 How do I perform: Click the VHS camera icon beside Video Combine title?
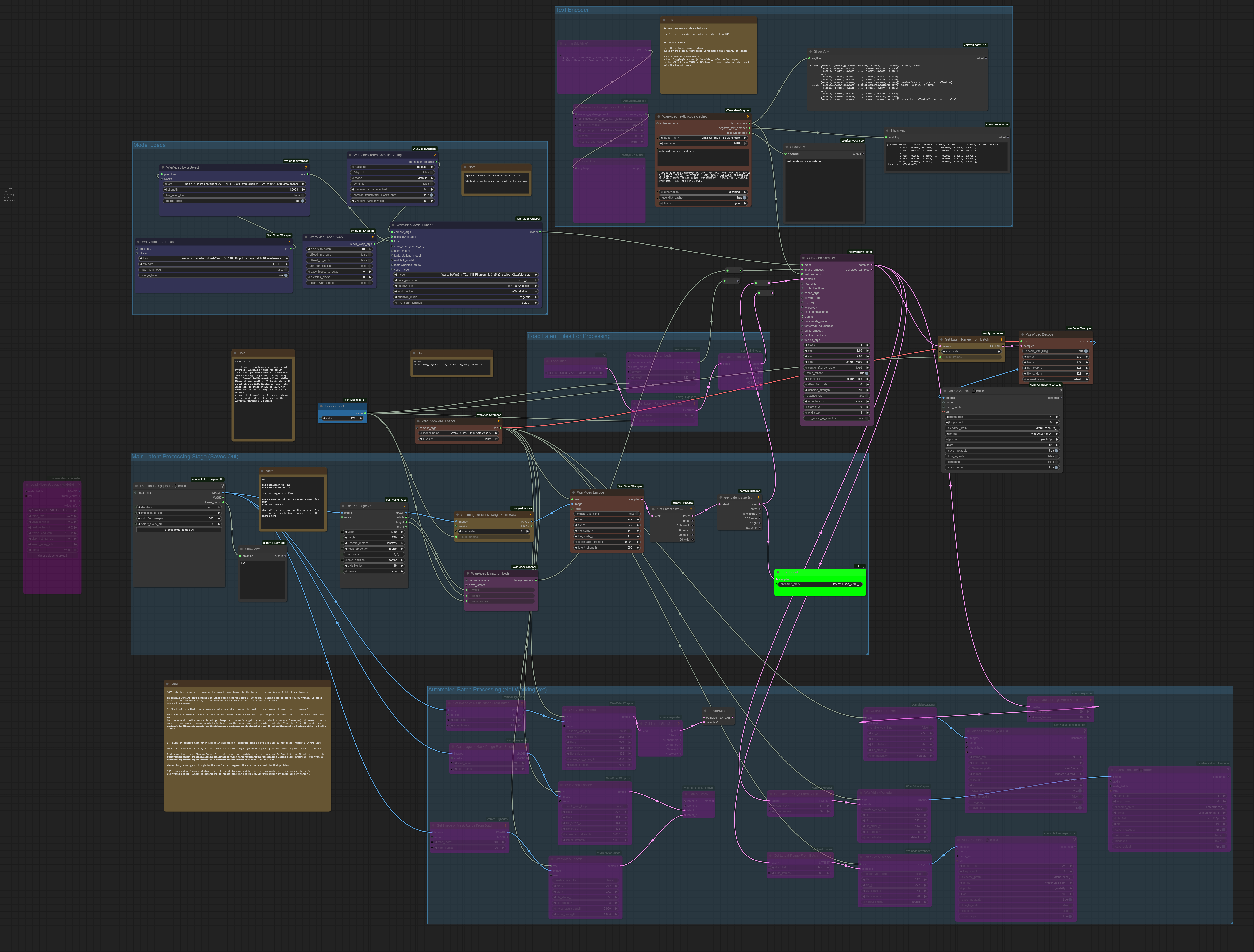[973, 391]
